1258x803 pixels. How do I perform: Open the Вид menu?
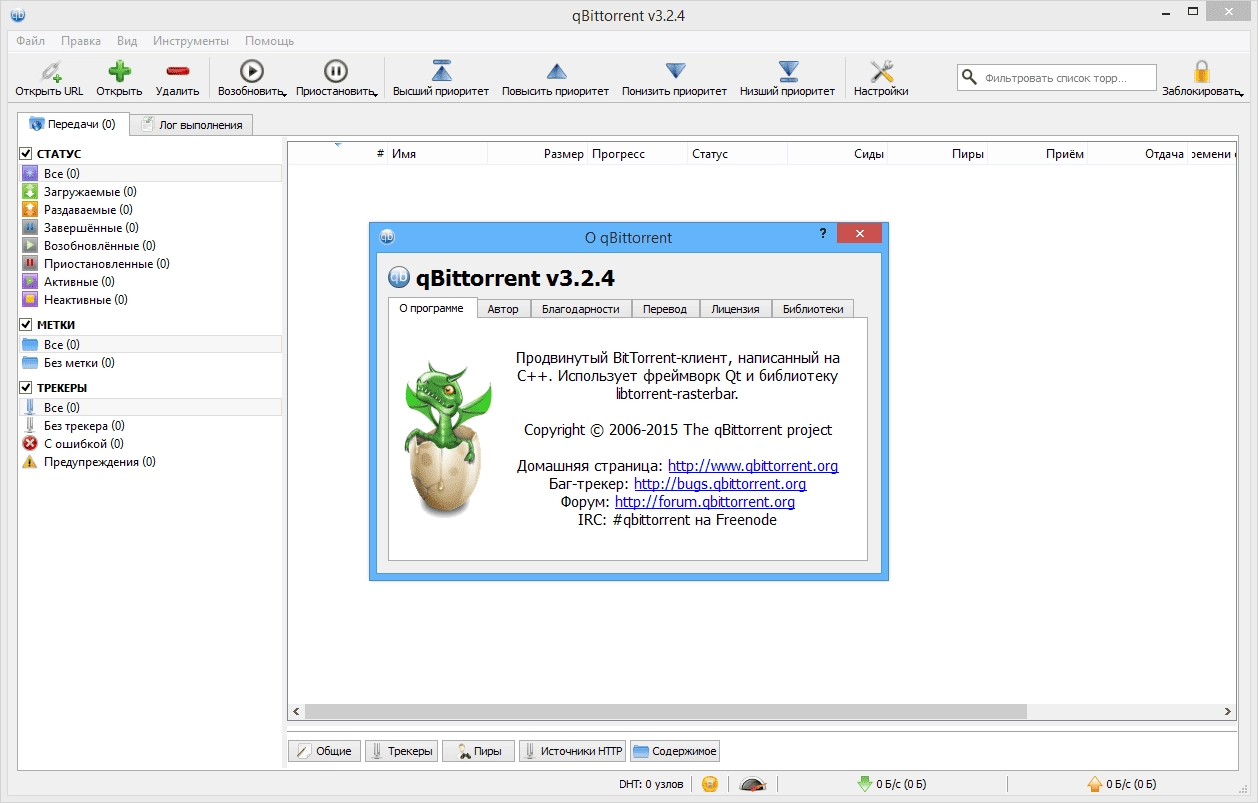pos(127,41)
